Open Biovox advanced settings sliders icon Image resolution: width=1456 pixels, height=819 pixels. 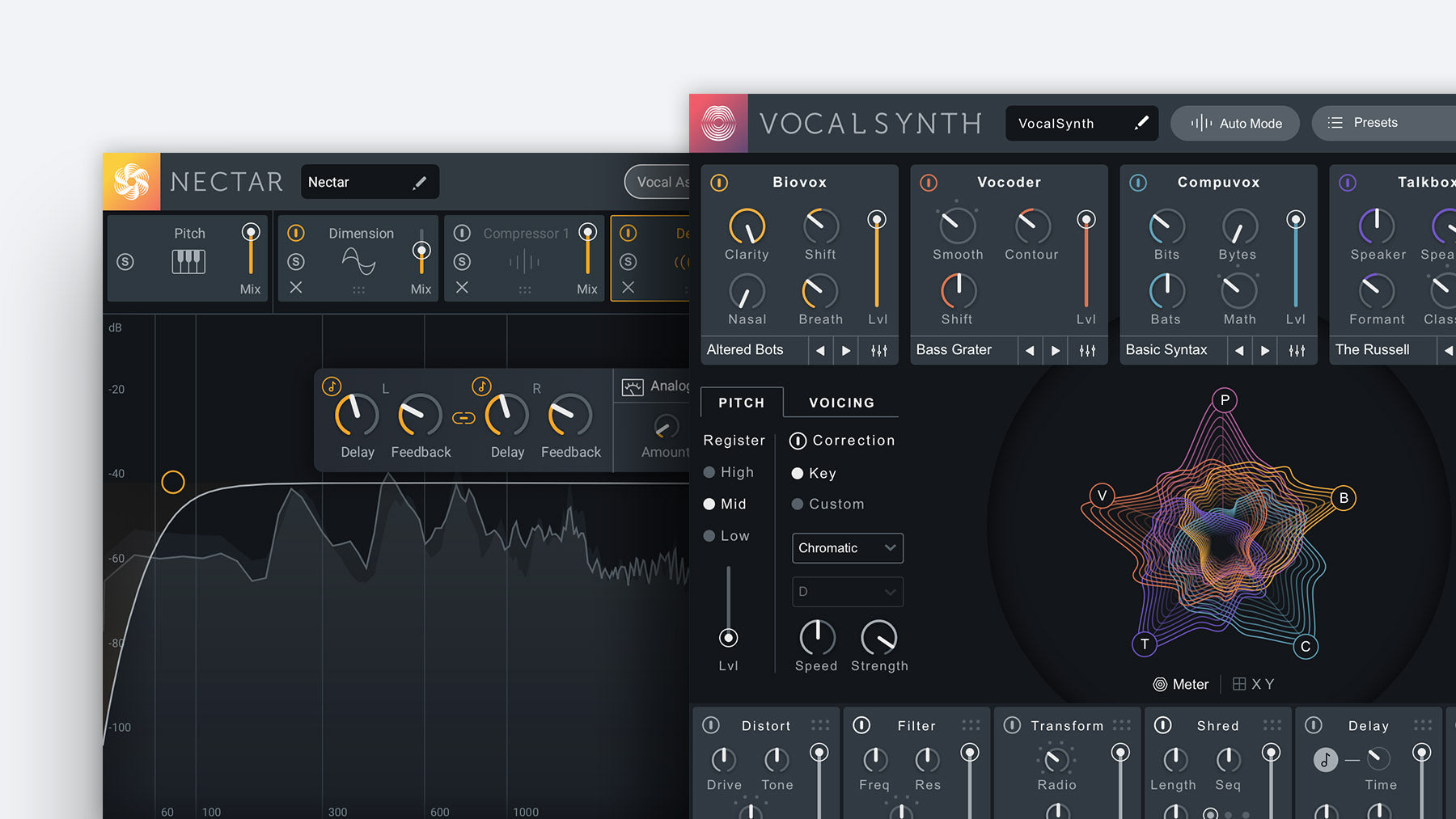coord(879,350)
